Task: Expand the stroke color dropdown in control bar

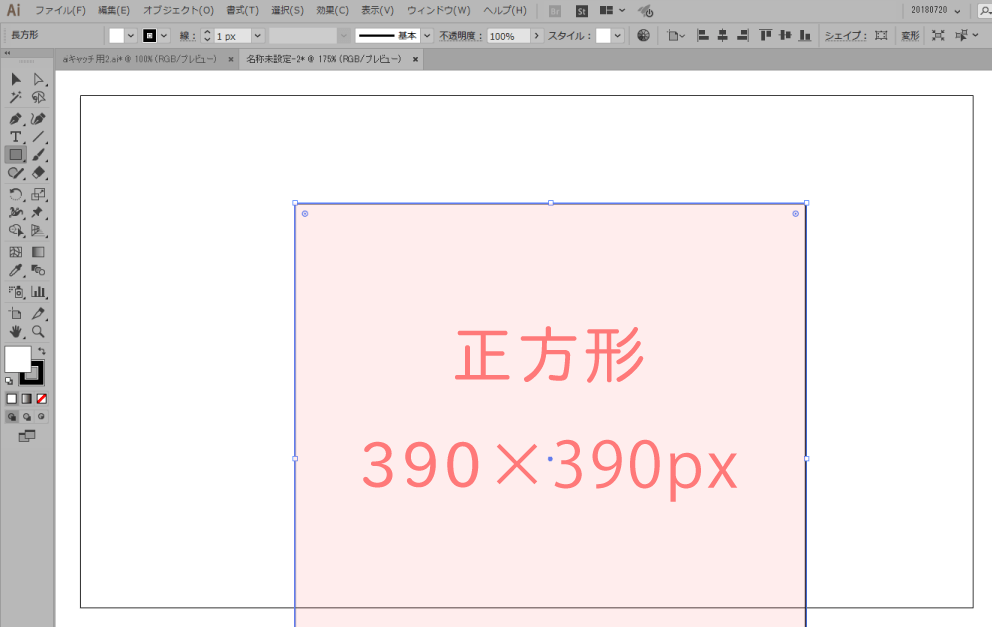Action: 164,35
